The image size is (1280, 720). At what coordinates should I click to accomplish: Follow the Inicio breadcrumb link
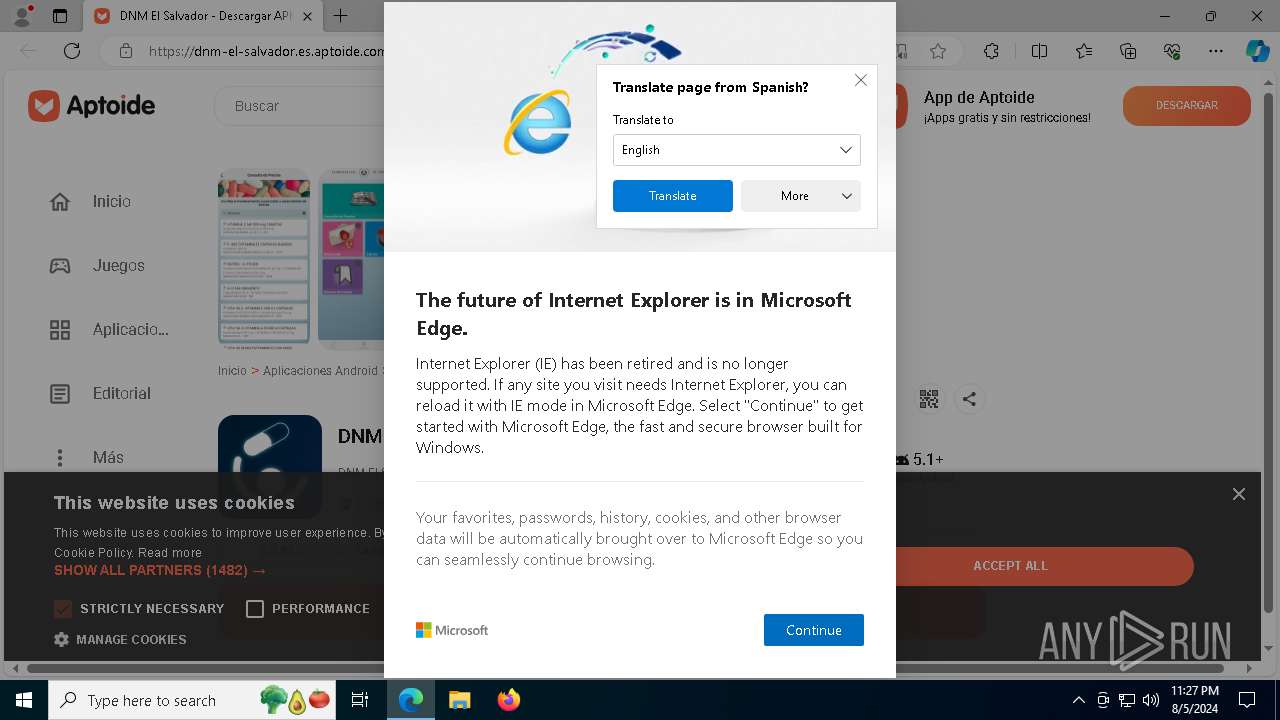(232, 371)
